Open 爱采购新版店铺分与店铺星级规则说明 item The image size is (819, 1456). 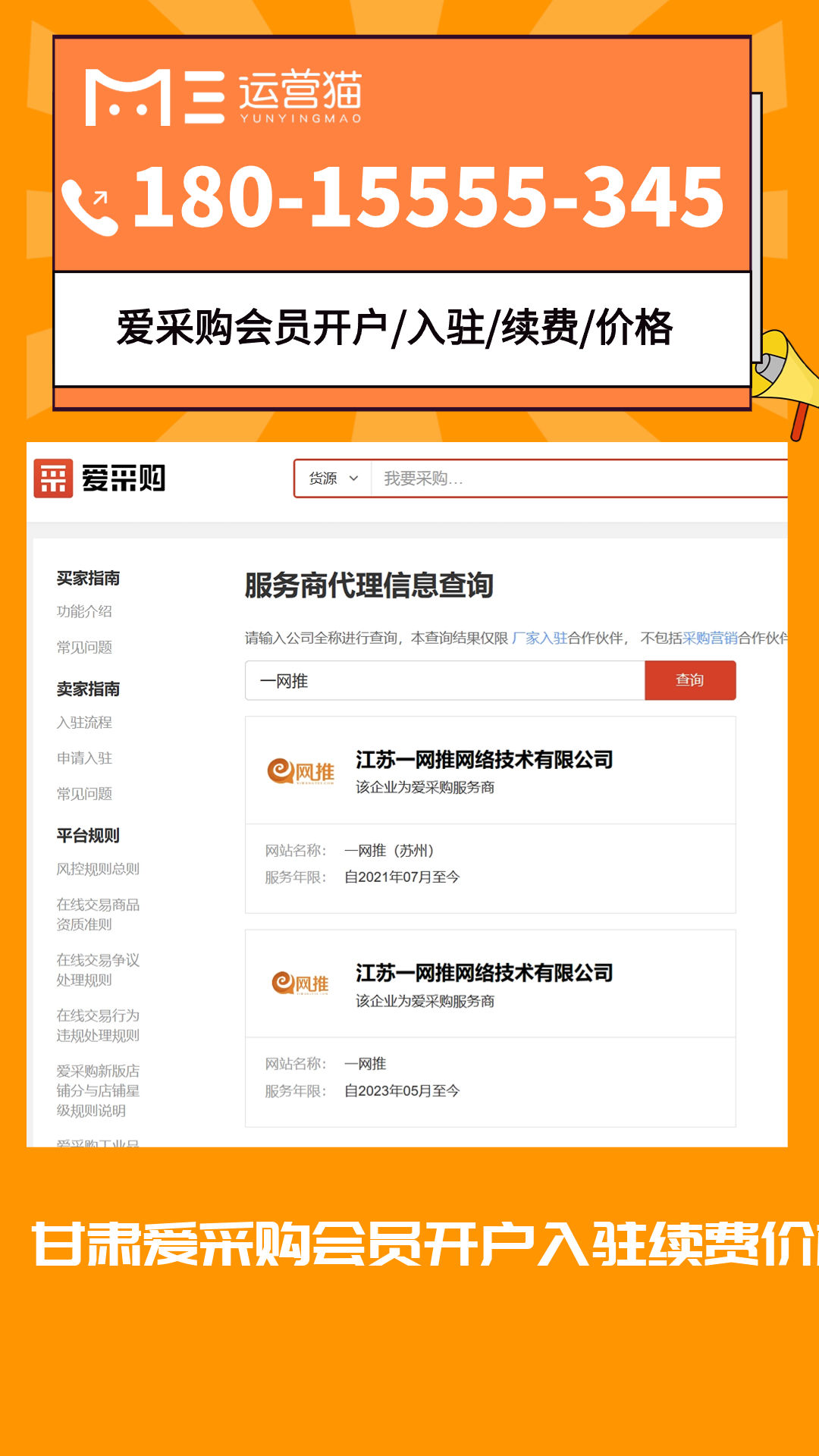[x=98, y=1090]
